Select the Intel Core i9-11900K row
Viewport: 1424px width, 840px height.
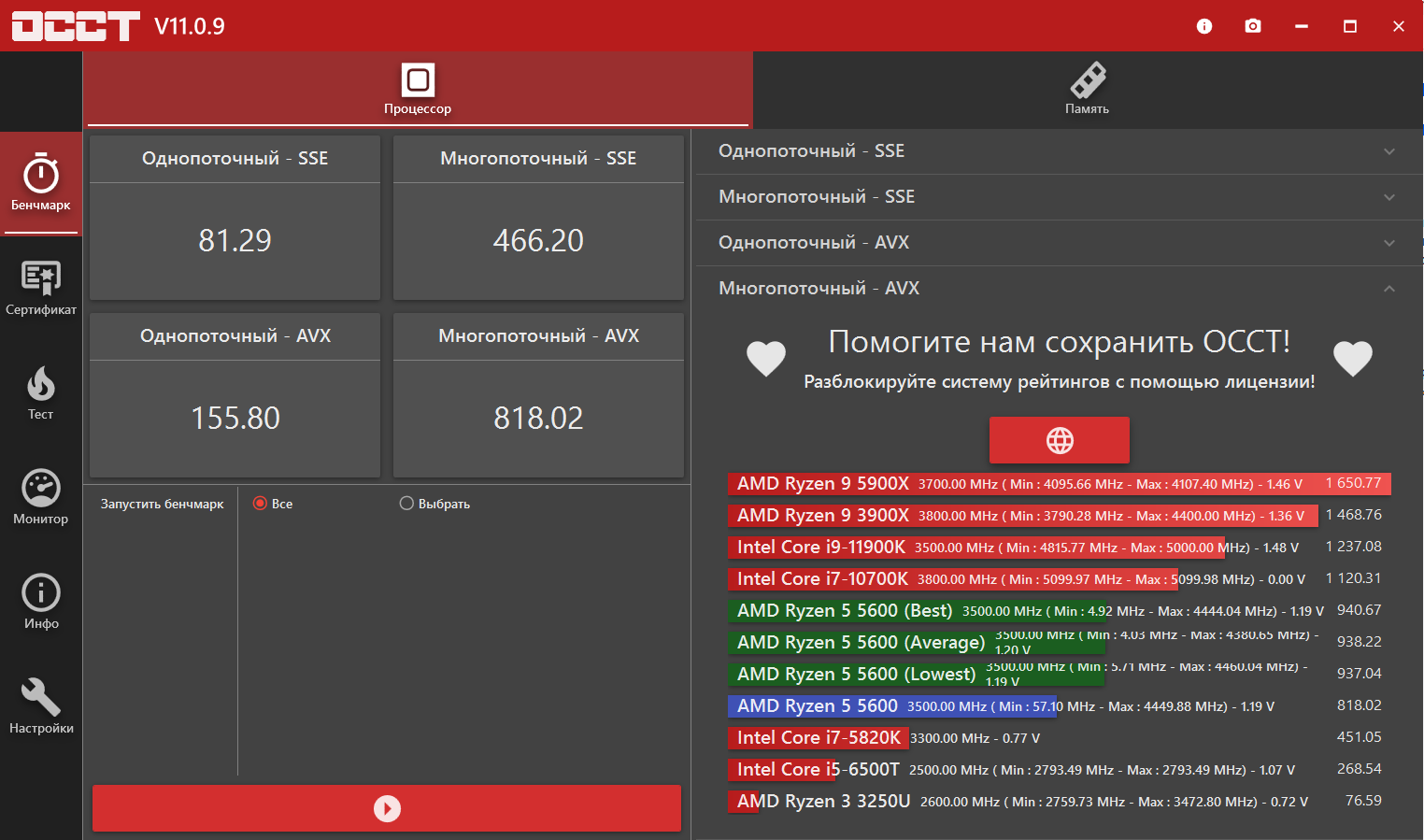[x=1060, y=548]
